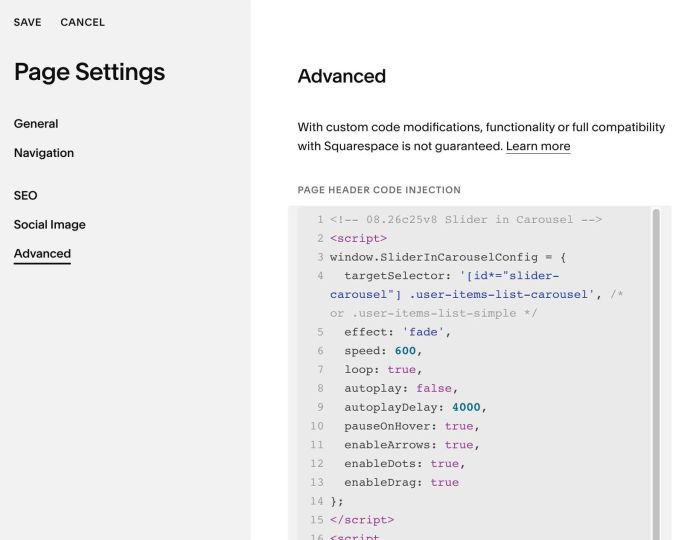Viewport: 700px width, 540px height.
Task: Click the speed: 600 line
Action: click(x=383, y=351)
